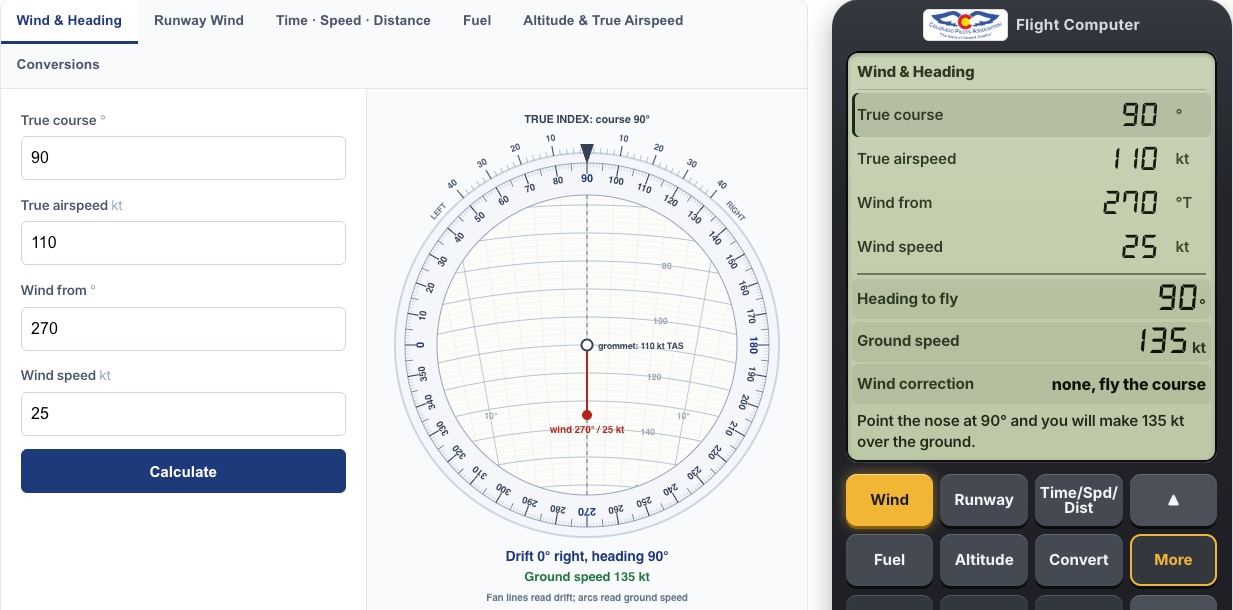Edit the True airspeed field
Screen dimensions: 1233x610
click(x=183, y=243)
